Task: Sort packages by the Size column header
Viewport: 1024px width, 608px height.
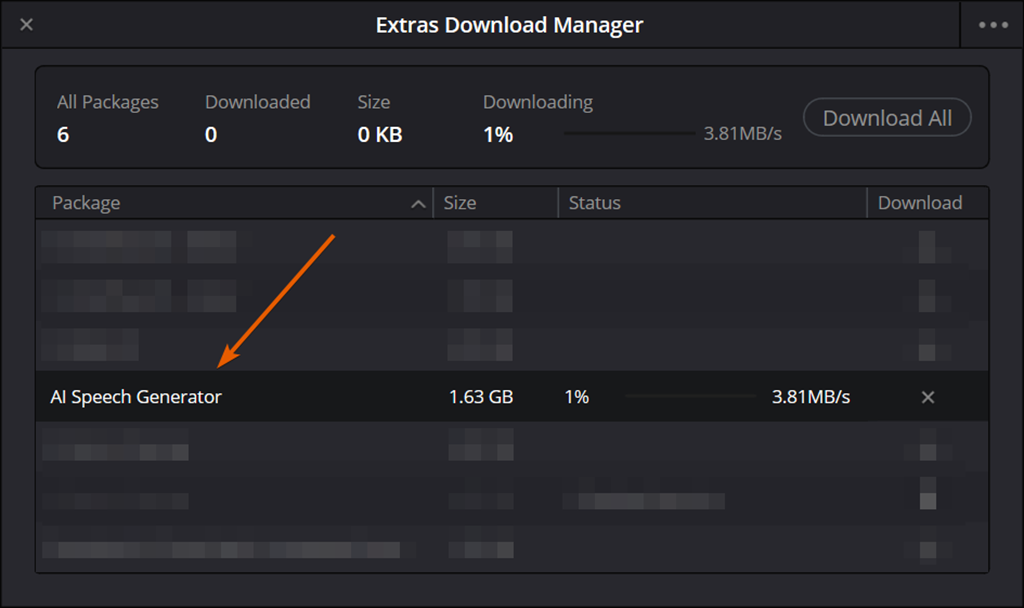Action: [460, 203]
